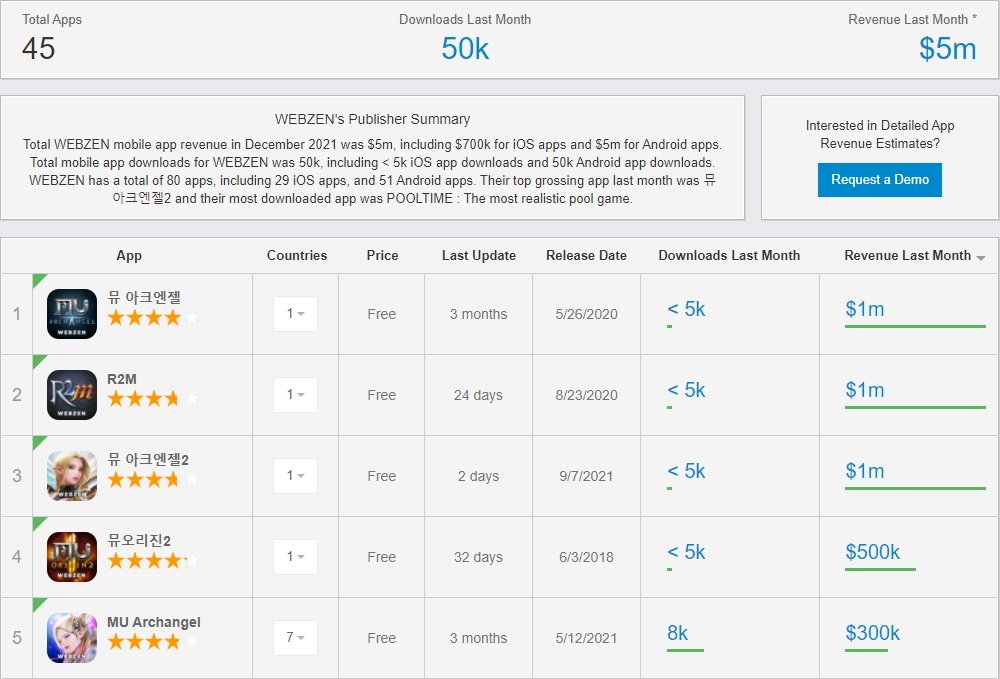The image size is (1000, 679).
Task: Click the $5m Revenue Last Month total
Action: (948, 49)
